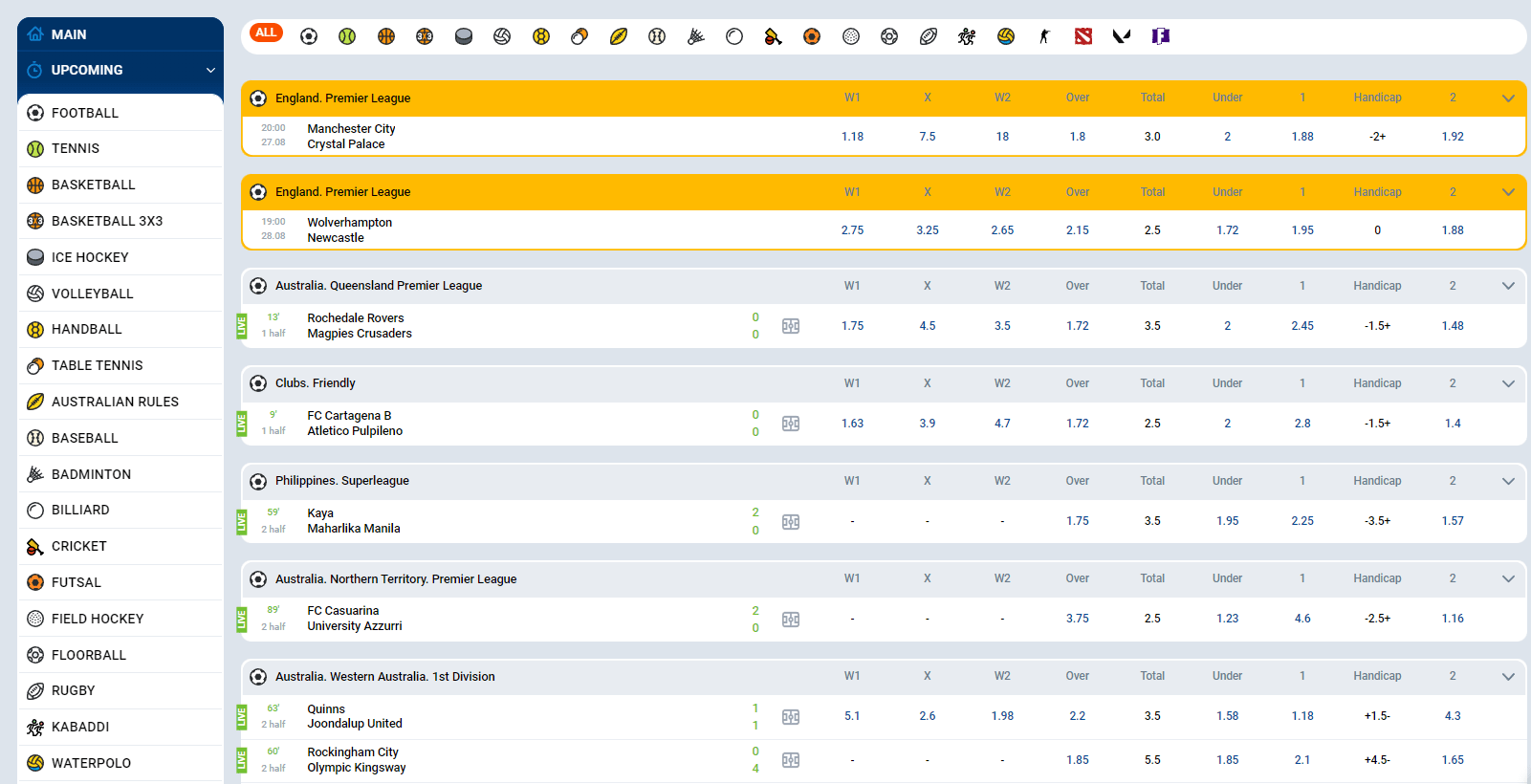Collapse Australia Queensland Premier League section
Image resolution: width=1531 pixels, height=784 pixels.
[x=1508, y=286]
